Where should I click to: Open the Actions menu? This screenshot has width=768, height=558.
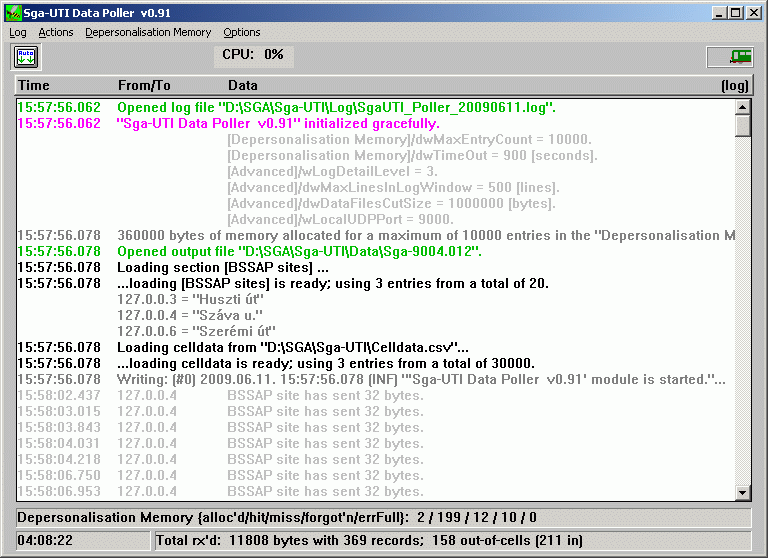tap(56, 32)
